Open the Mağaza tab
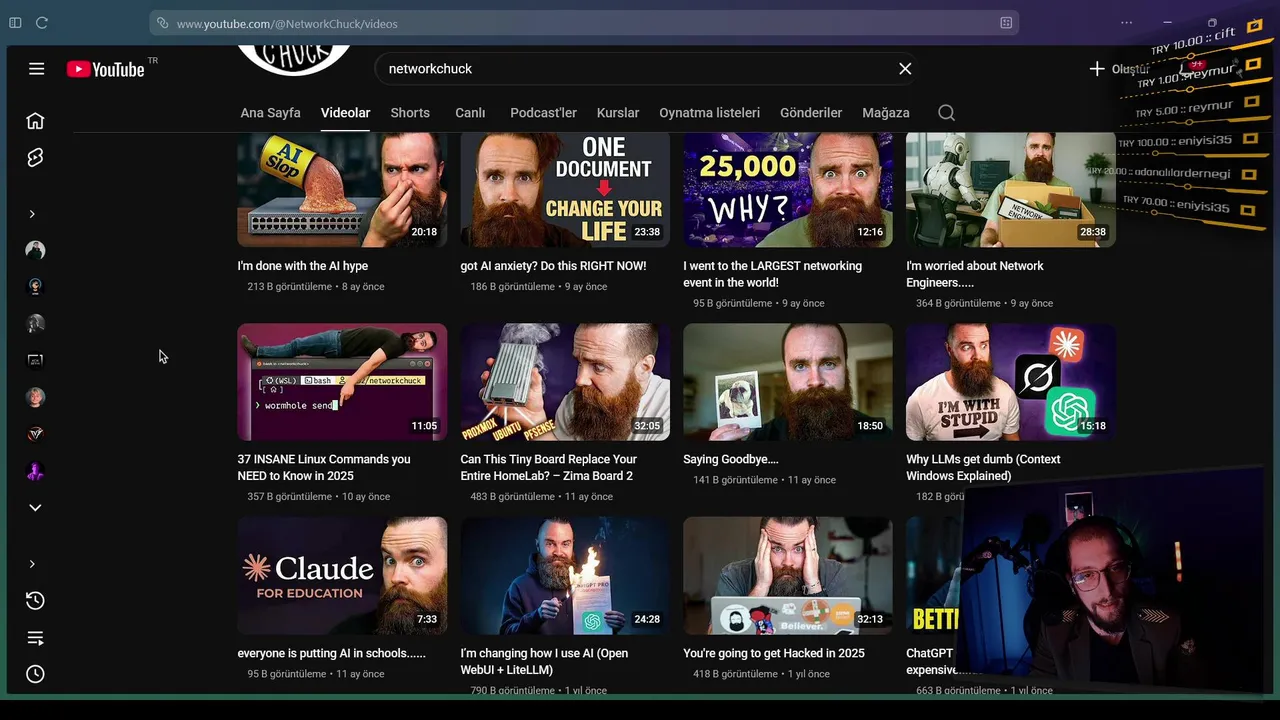The image size is (1280, 720). 886,113
